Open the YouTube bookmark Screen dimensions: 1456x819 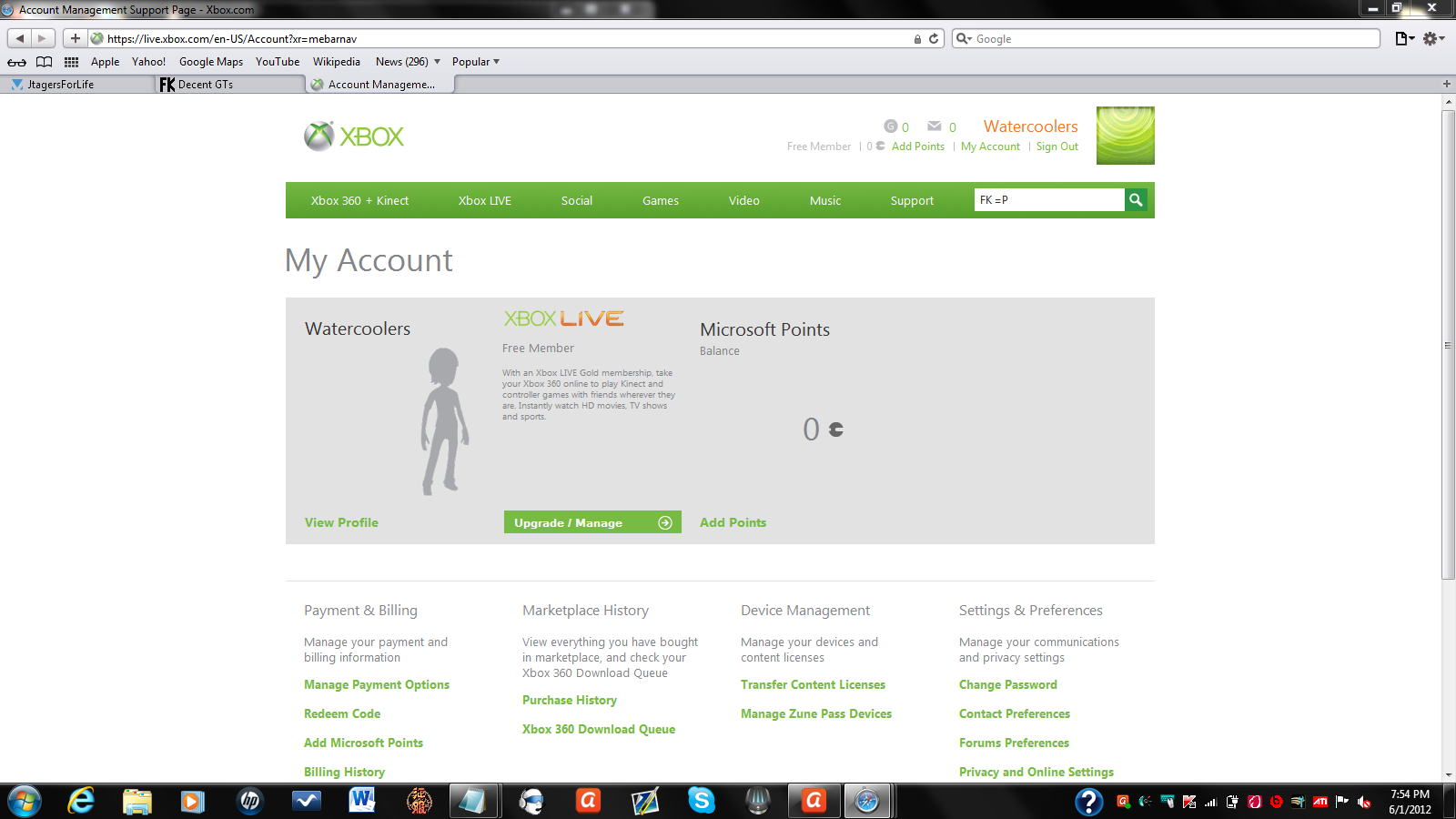coord(278,62)
